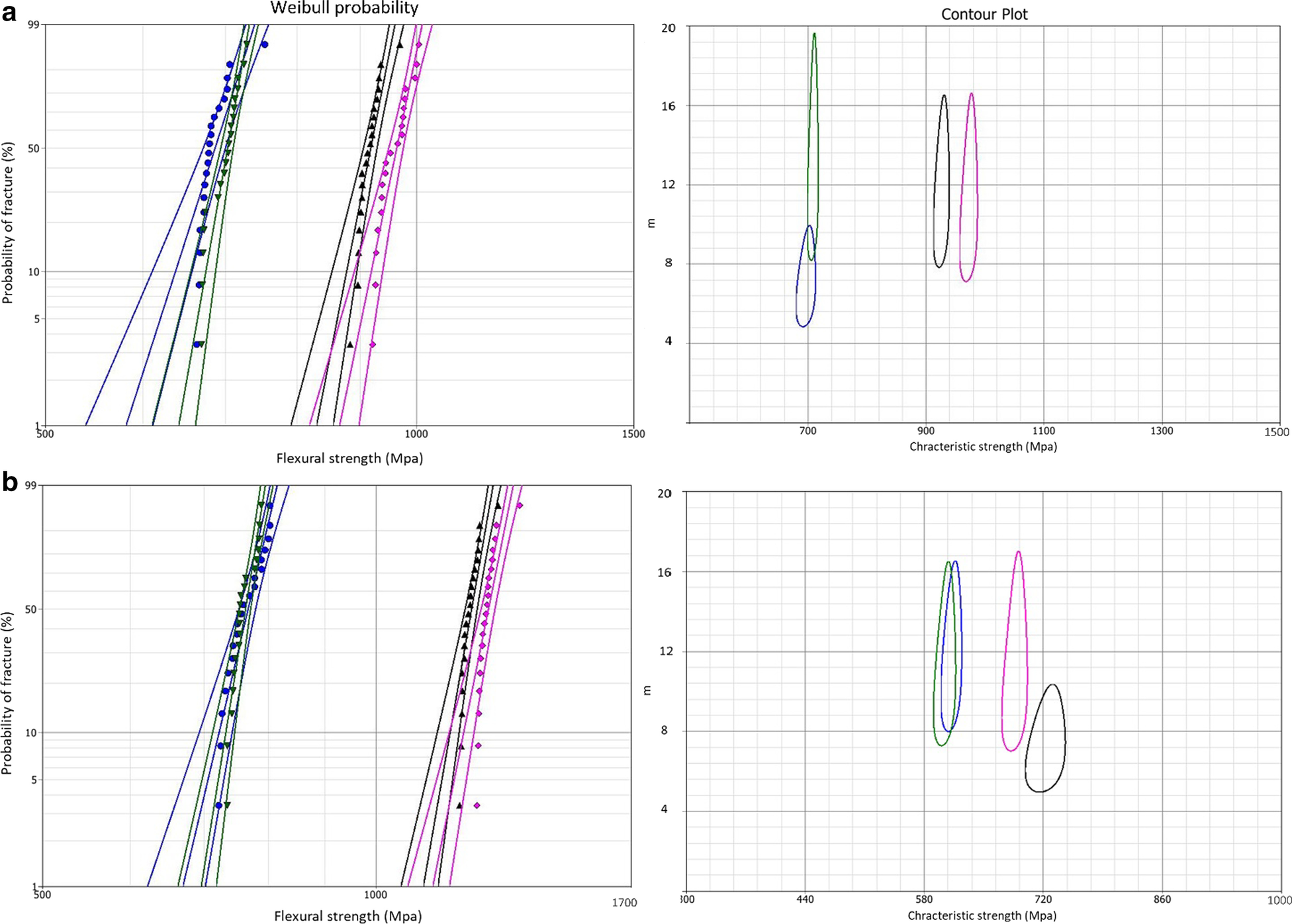Click the "1000" x-axis tick in panel a Weibull plot
Screen dimensions: 1292x924
coord(416,434)
